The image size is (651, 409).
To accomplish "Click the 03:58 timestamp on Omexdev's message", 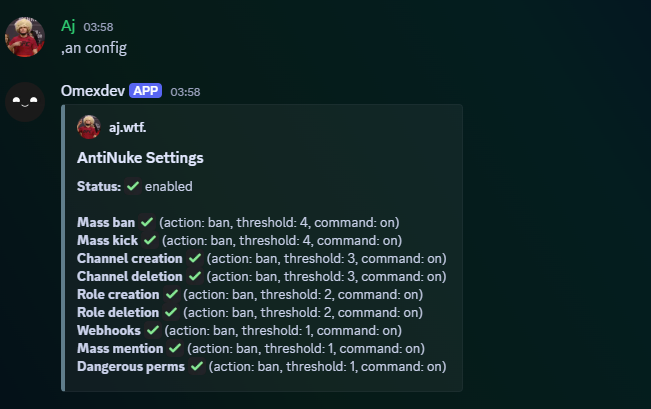I will point(185,92).
